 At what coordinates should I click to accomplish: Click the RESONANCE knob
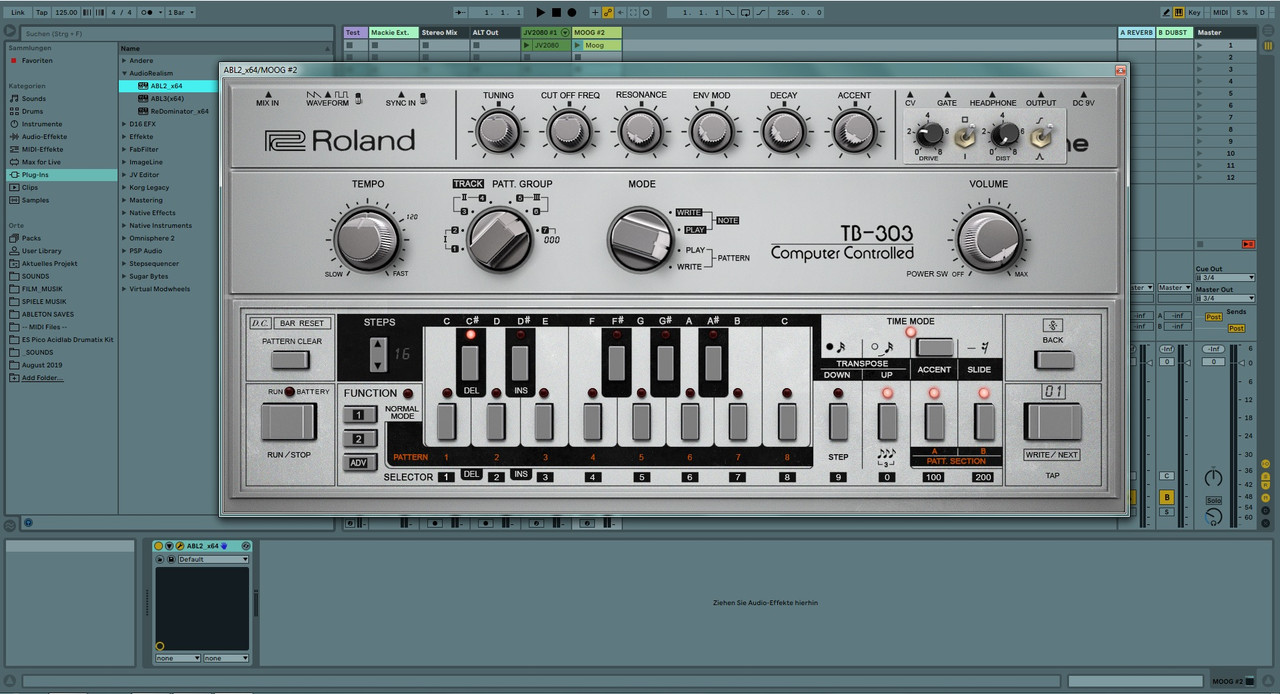(641, 131)
